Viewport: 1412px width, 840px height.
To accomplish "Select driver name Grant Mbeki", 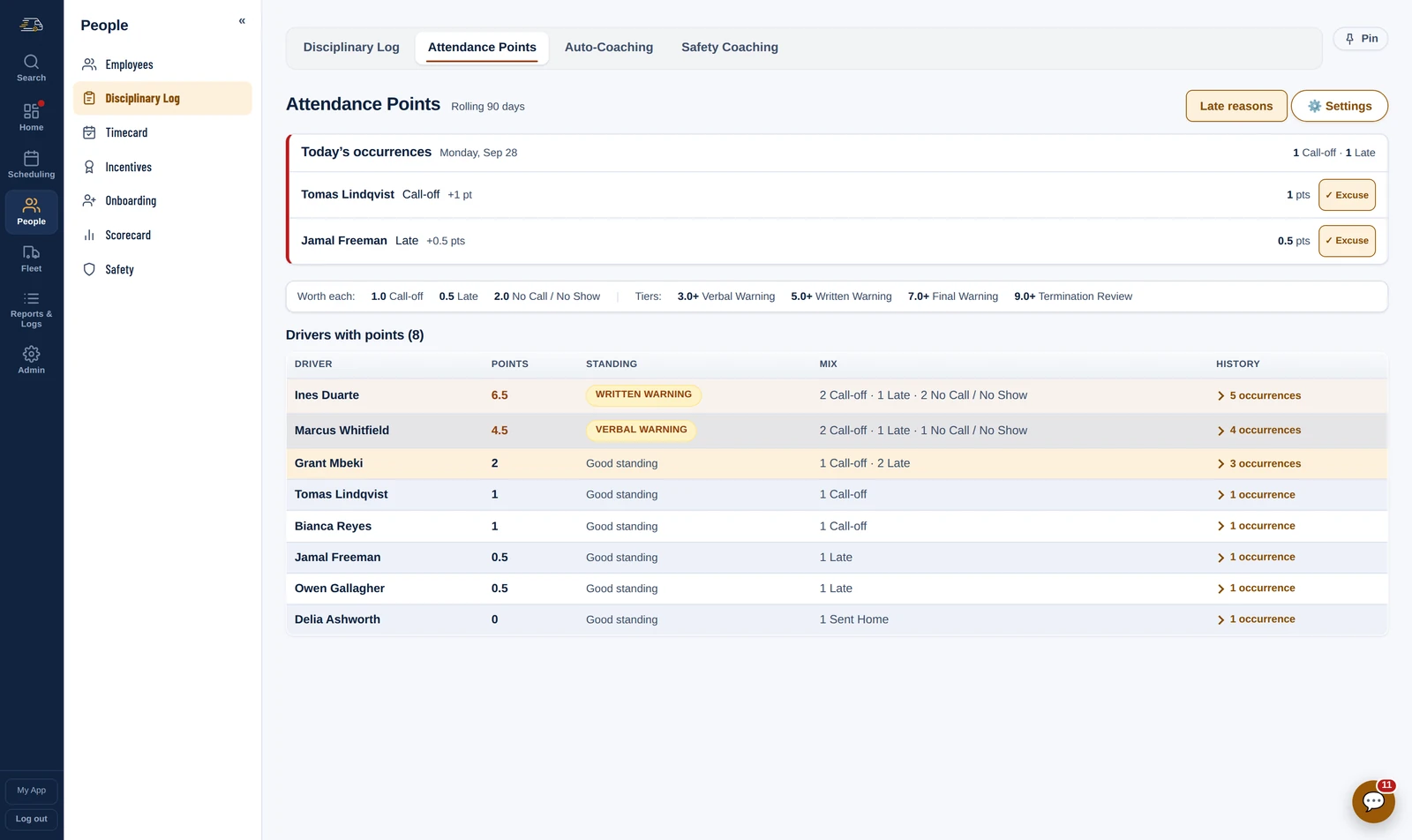I will click(x=328, y=463).
